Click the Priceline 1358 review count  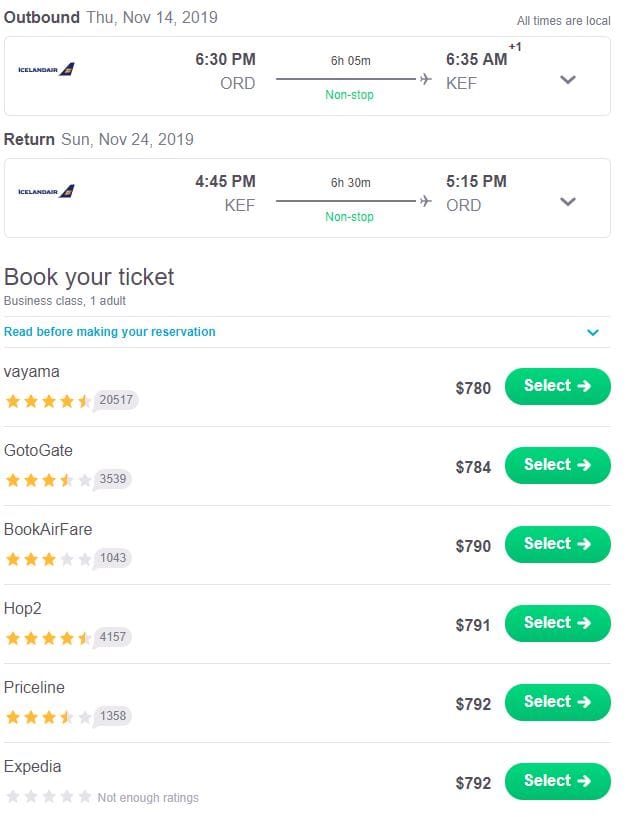click(x=113, y=716)
